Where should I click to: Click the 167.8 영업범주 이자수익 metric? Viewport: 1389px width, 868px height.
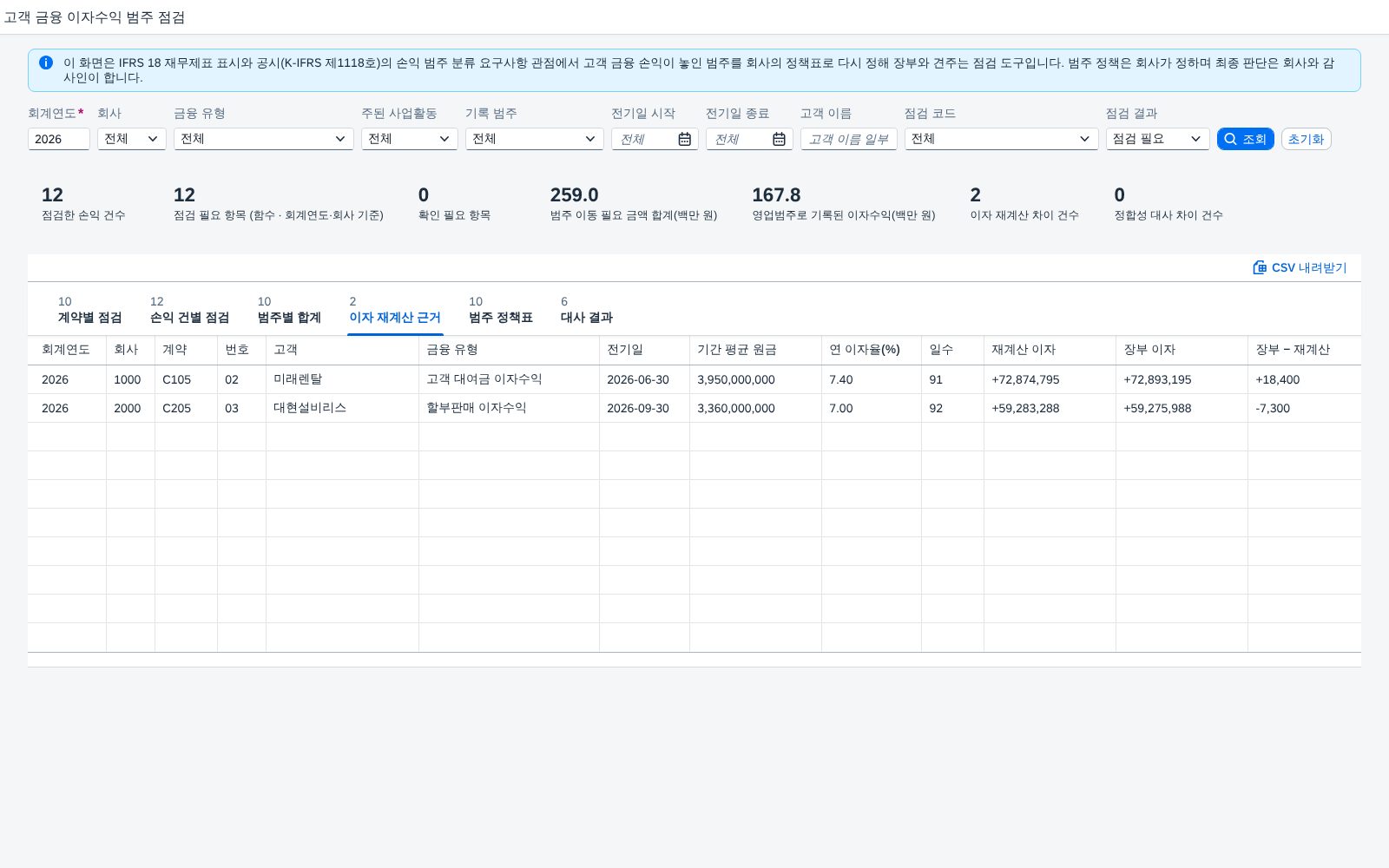pyautogui.click(x=844, y=203)
